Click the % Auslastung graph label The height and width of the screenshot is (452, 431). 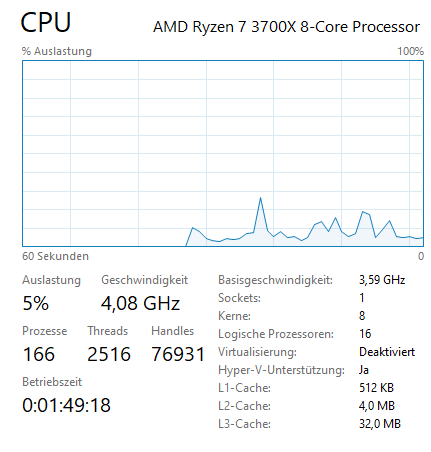click(x=57, y=51)
